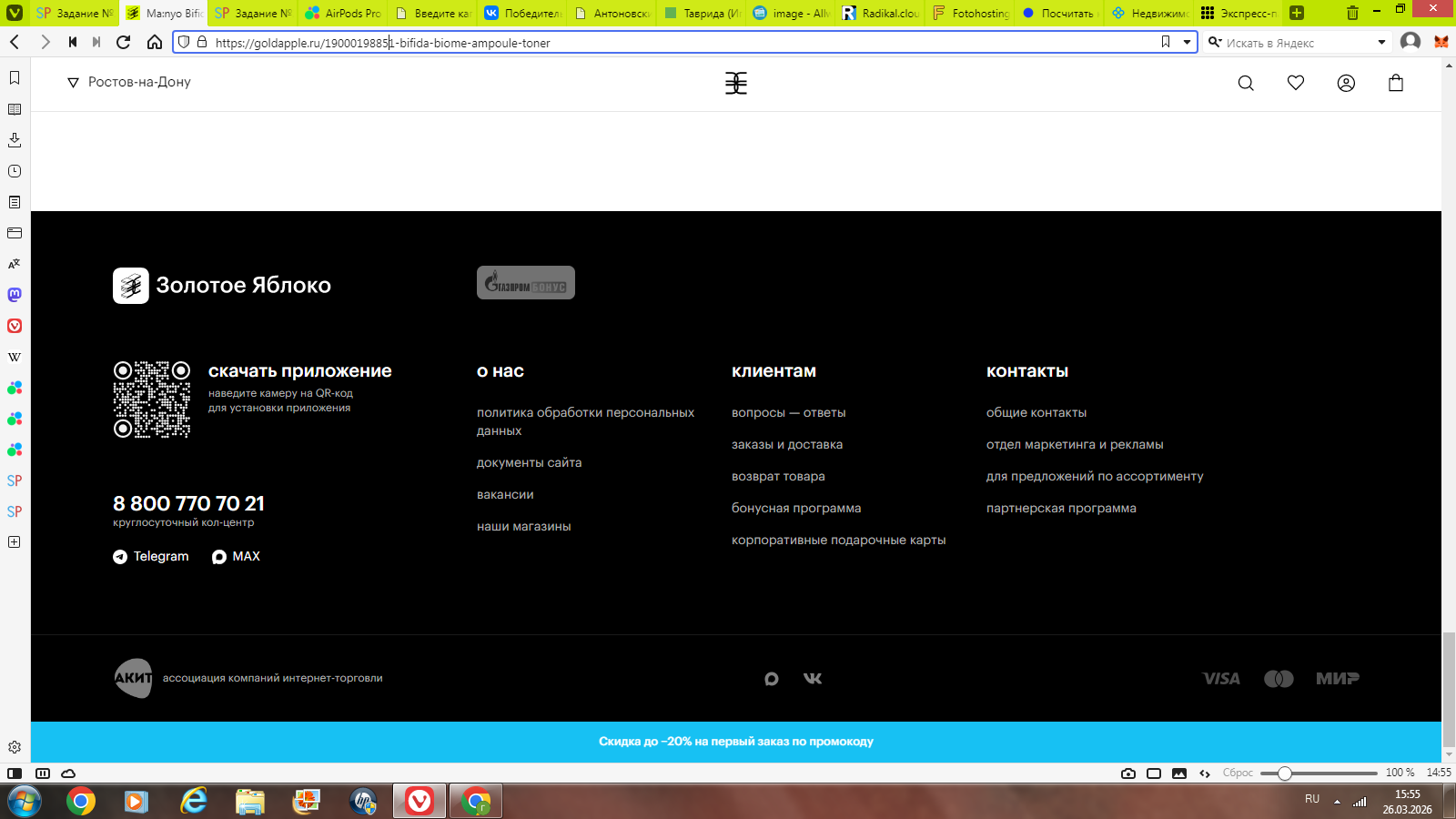Capture the page with the camera icon
The height and width of the screenshot is (819, 1456).
point(1128,773)
